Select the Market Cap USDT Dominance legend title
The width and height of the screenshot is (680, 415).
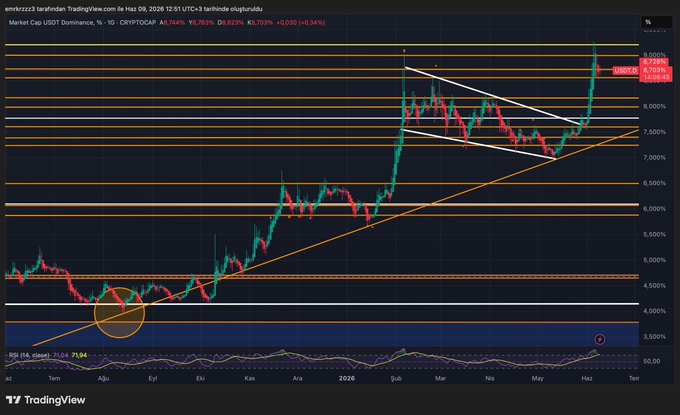coord(82,23)
